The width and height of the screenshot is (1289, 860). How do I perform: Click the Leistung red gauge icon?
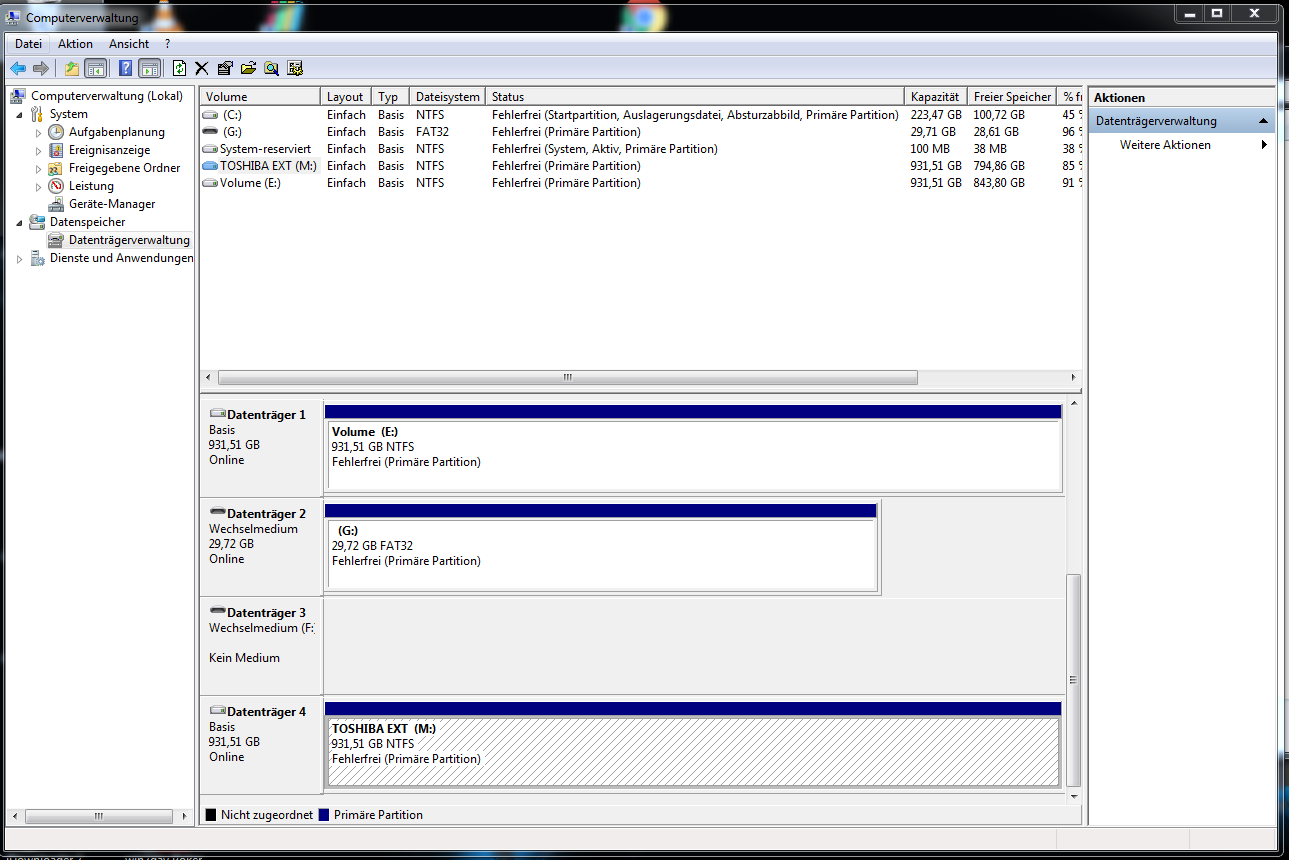click(x=56, y=186)
